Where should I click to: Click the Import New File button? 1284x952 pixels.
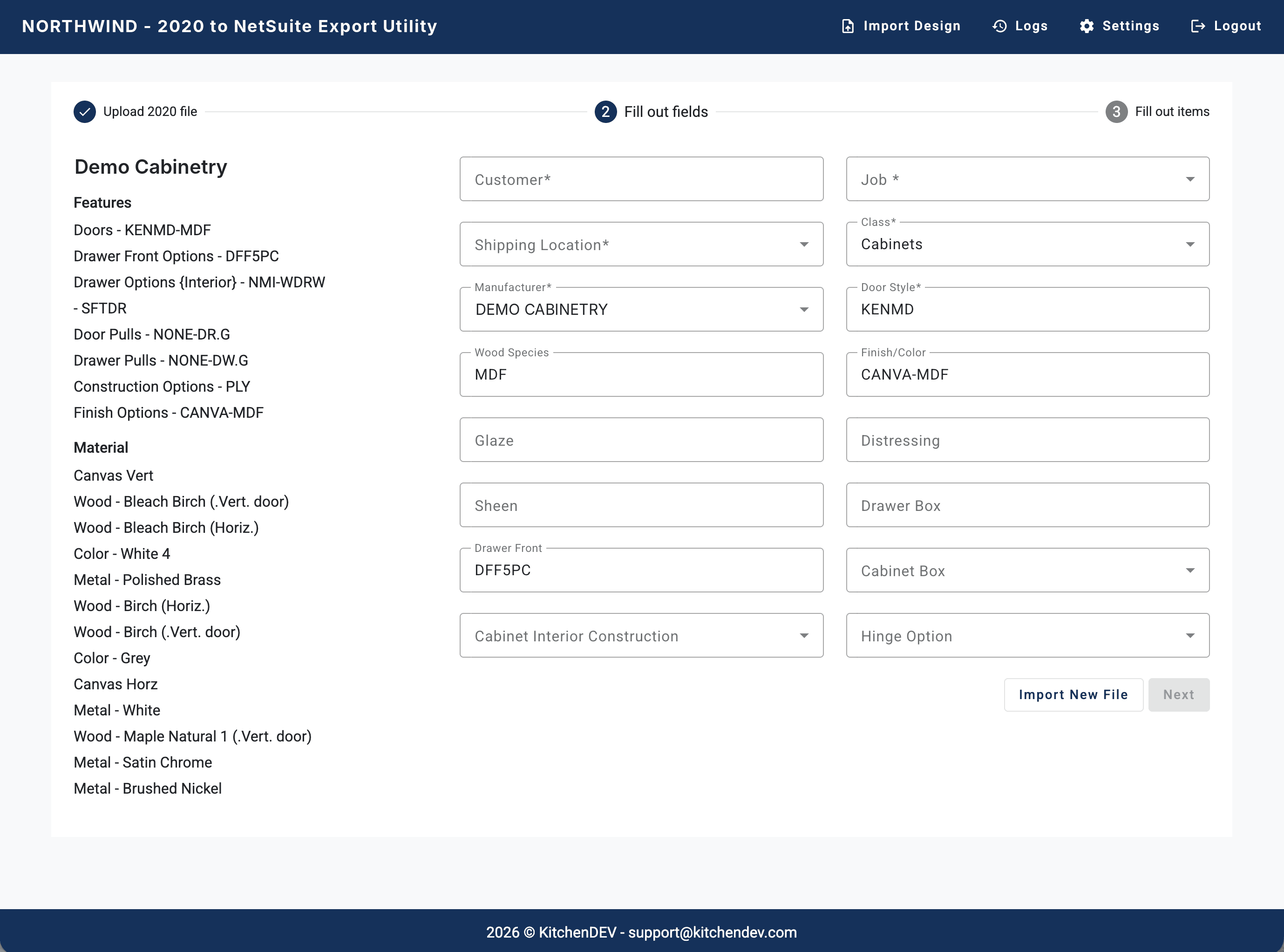tap(1073, 695)
